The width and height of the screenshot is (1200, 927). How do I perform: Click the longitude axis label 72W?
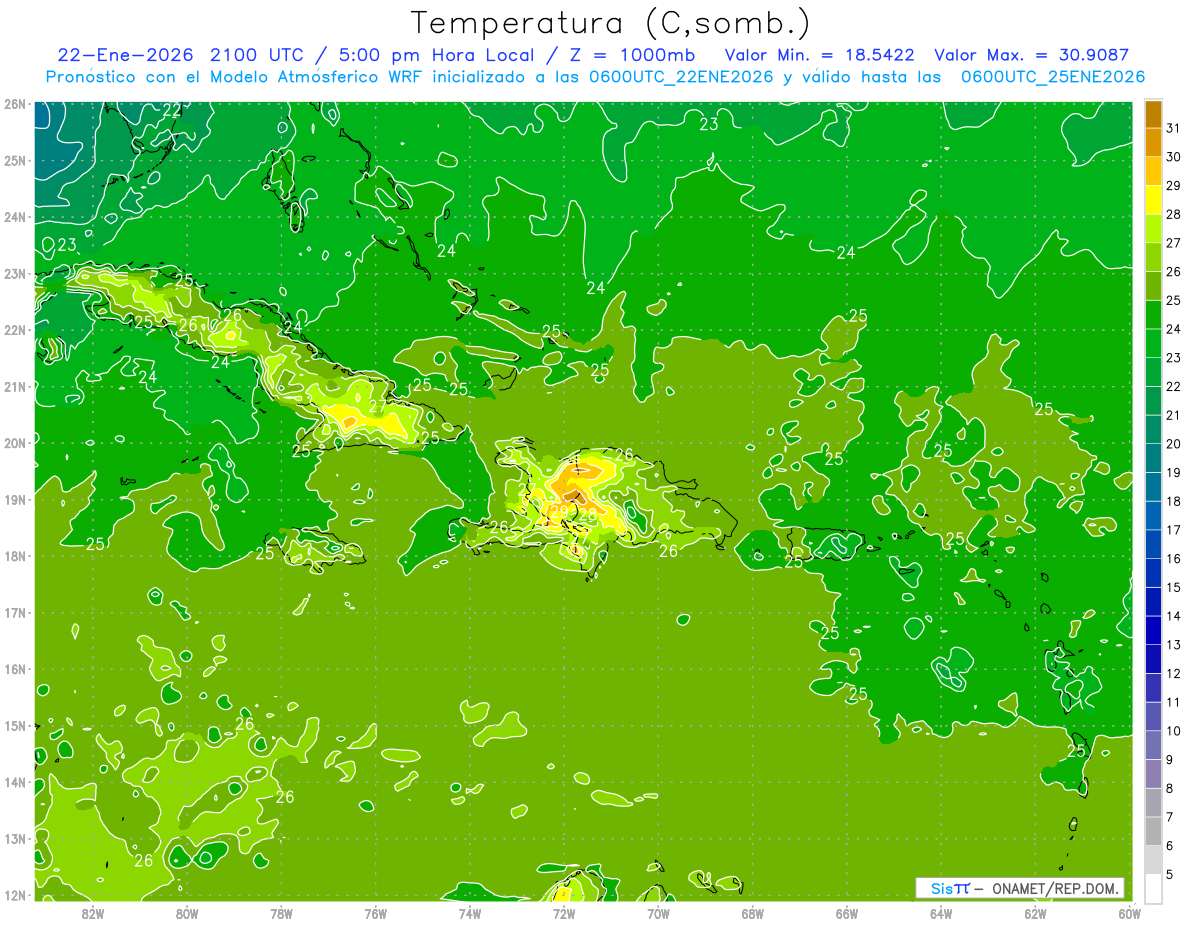tap(563, 913)
